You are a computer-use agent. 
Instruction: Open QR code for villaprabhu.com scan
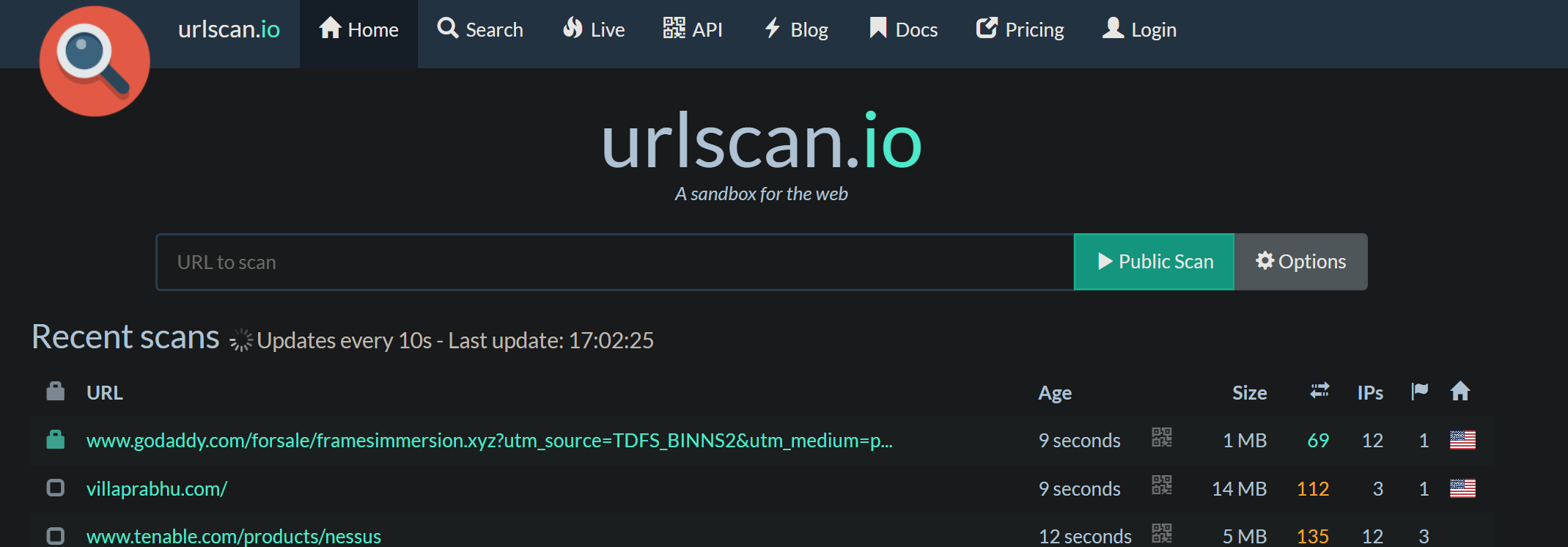coord(1161,485)
